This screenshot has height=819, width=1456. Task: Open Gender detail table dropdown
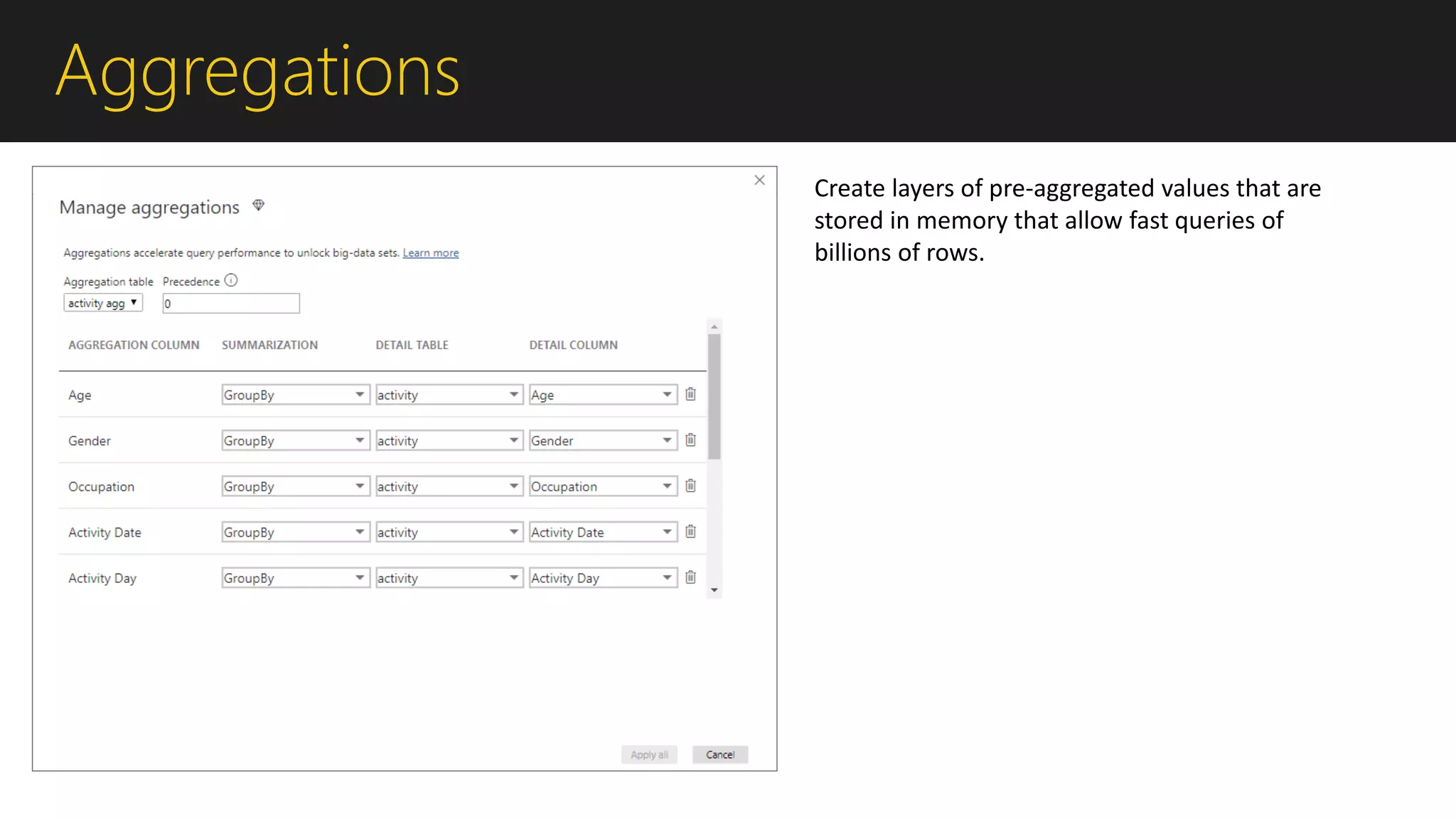(449, 440)
